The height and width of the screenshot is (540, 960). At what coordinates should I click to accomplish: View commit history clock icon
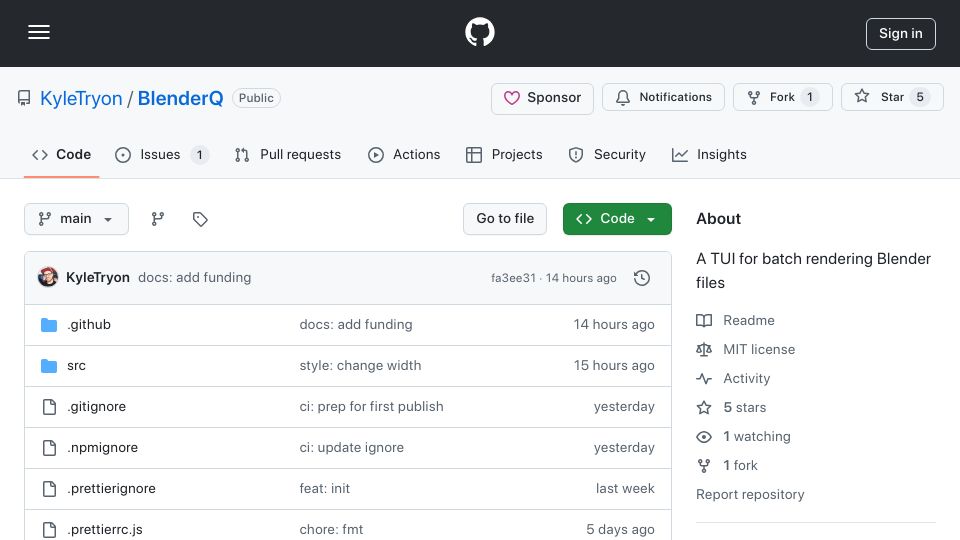point(642,278)
